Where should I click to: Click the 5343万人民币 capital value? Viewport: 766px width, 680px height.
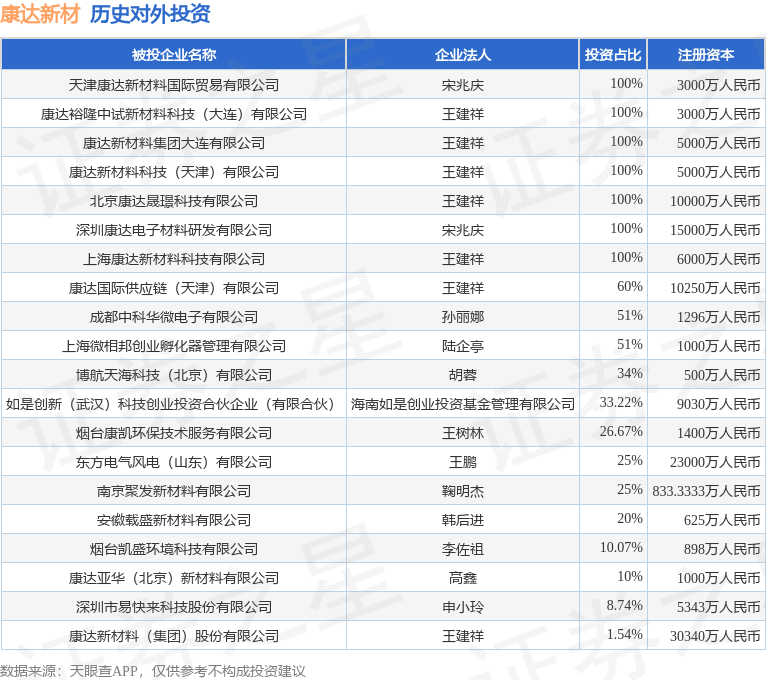click(719, 607)
